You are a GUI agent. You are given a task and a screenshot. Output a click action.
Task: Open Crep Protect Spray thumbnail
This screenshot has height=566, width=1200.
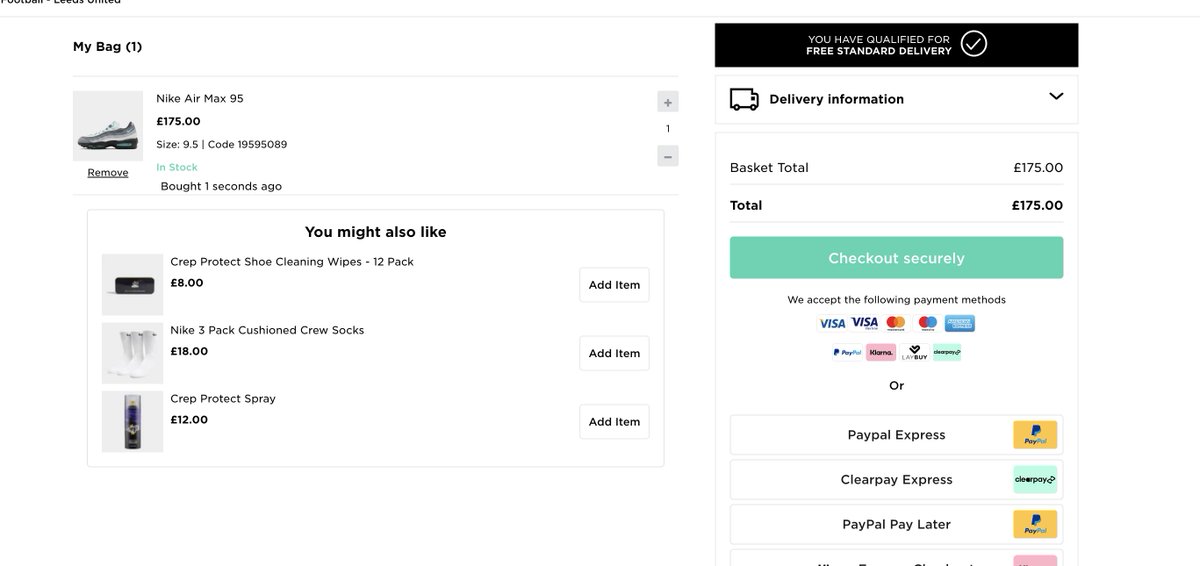pos(132,422)
